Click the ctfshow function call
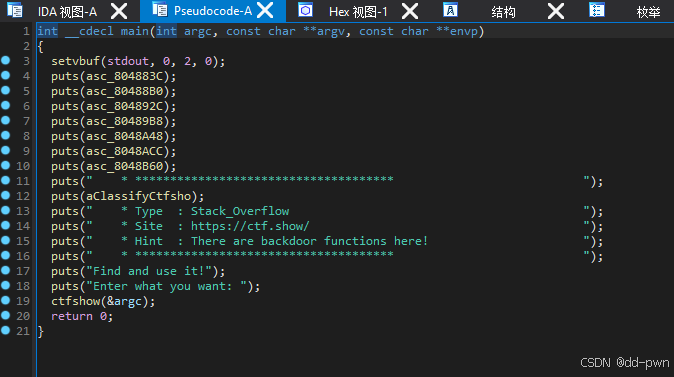This screenshot has height=377, width=674. coord(75,301)
